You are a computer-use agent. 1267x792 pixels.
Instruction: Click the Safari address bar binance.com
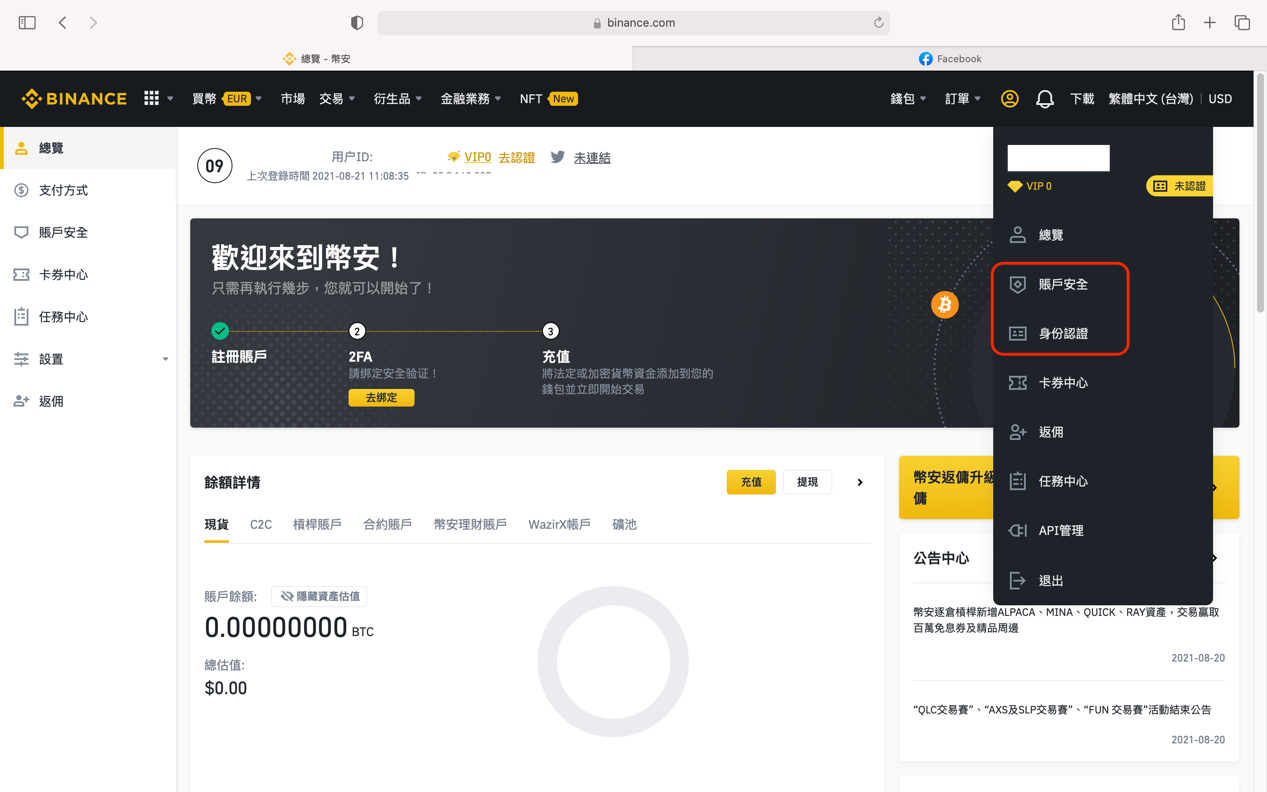[x=634, y=22]
